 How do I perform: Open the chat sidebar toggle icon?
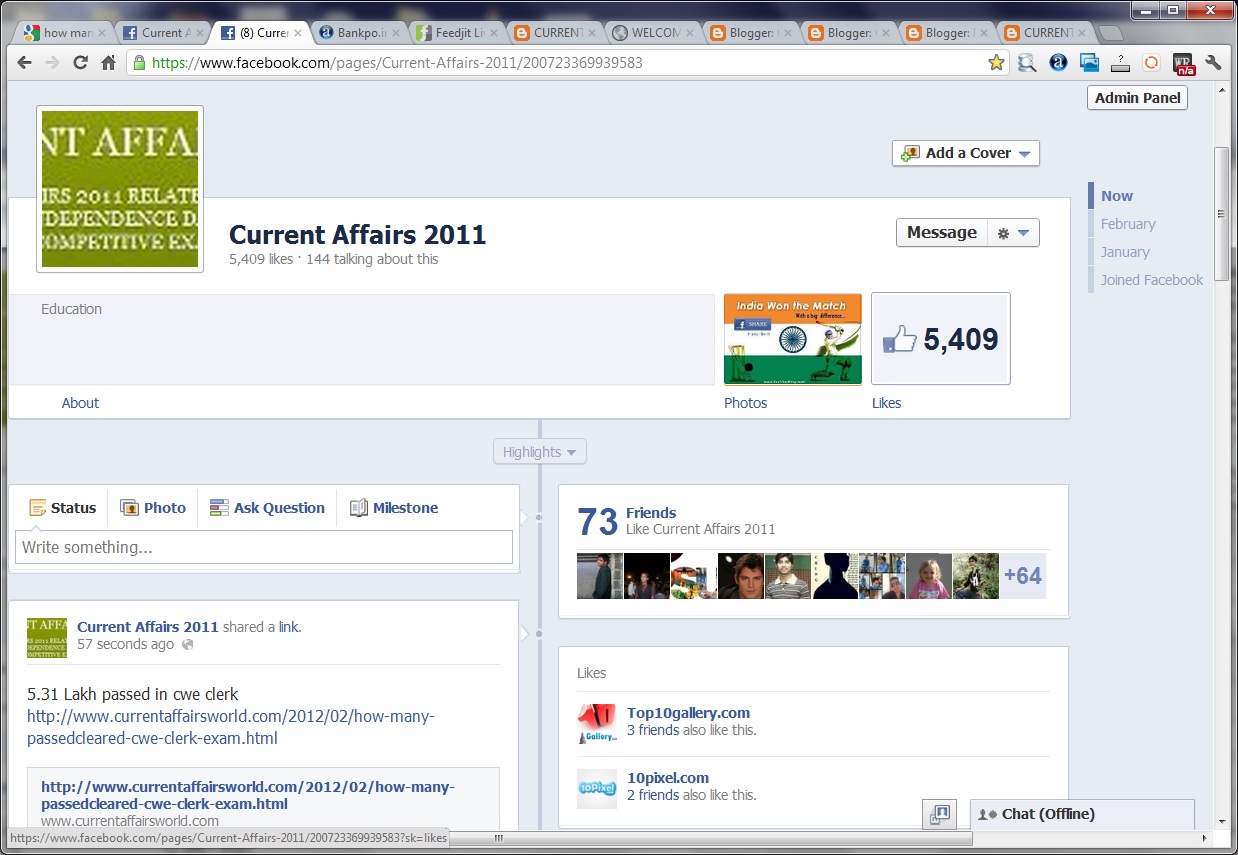[939, 814]
